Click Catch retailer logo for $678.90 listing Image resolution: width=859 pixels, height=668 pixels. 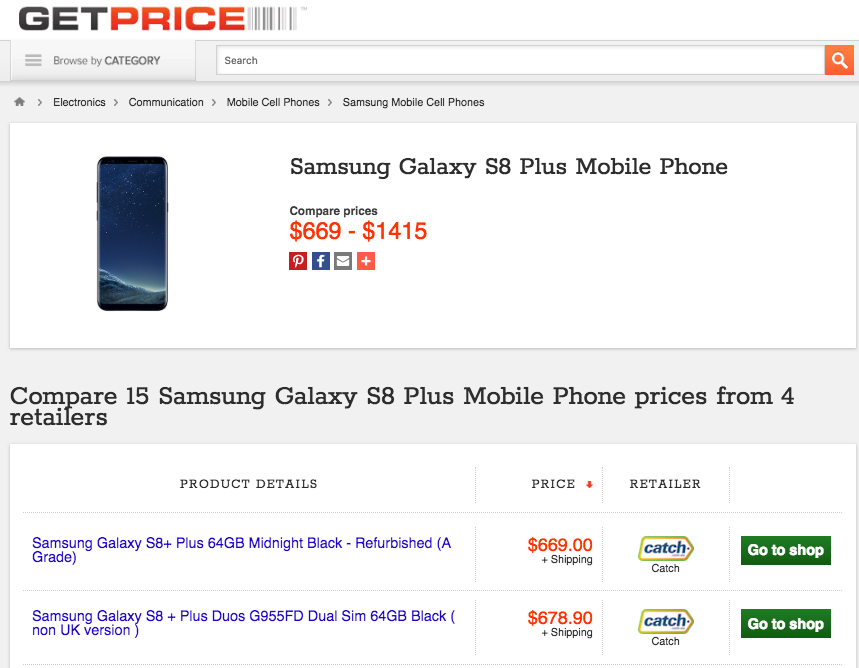[665, 622]
